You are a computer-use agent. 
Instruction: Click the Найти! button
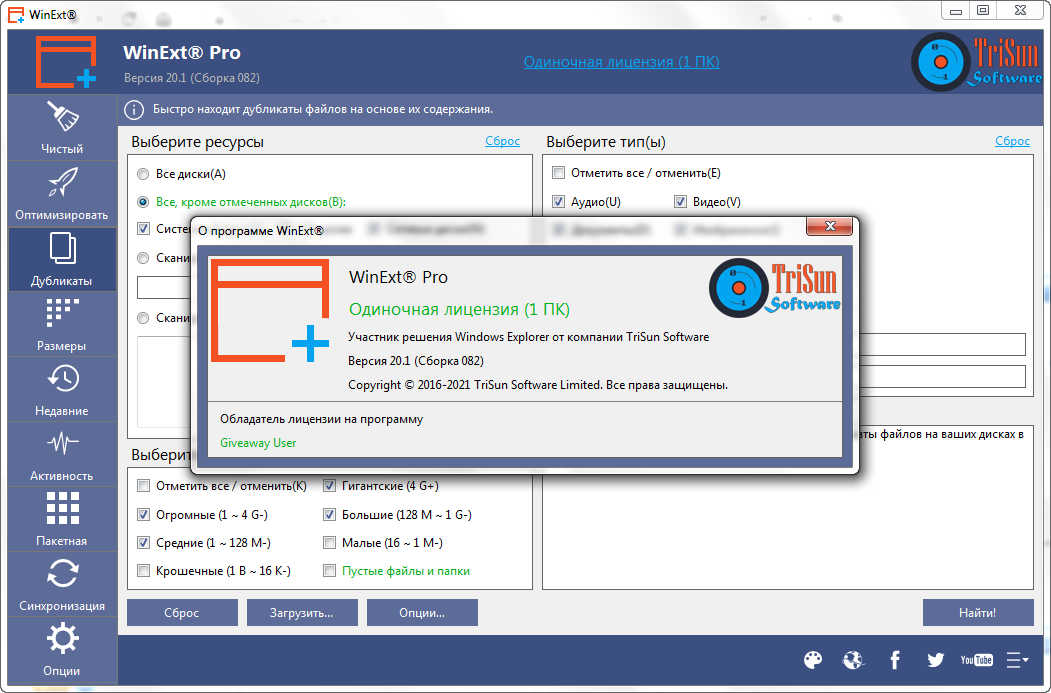pos(977,613)
